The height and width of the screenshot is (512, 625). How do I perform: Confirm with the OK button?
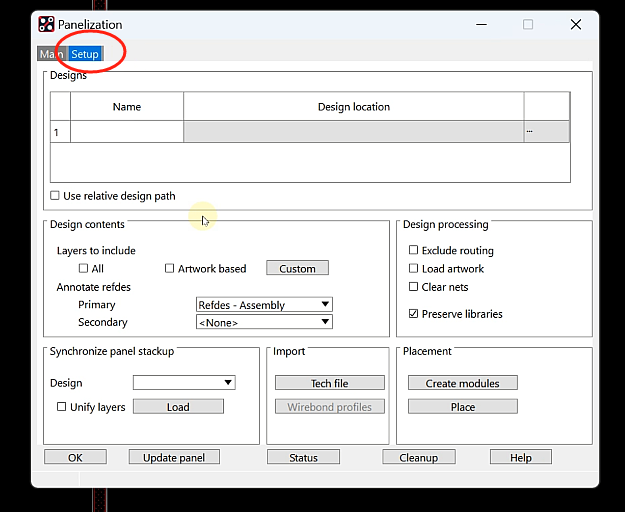75,457
